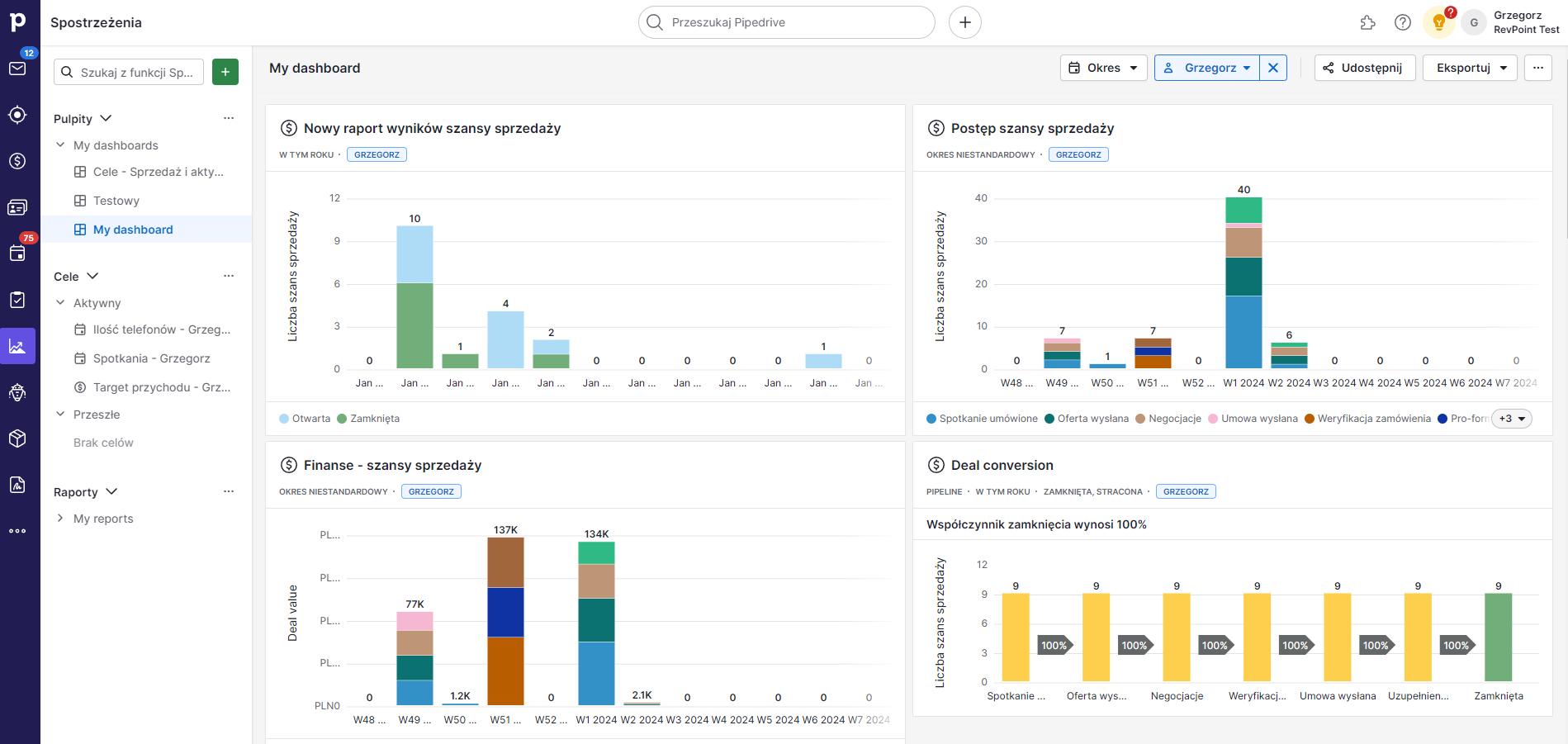The image size is (1568, 744).
Task: Collapse the My dashboards folder
Action: pyautogui.click(x=60, y=145)
